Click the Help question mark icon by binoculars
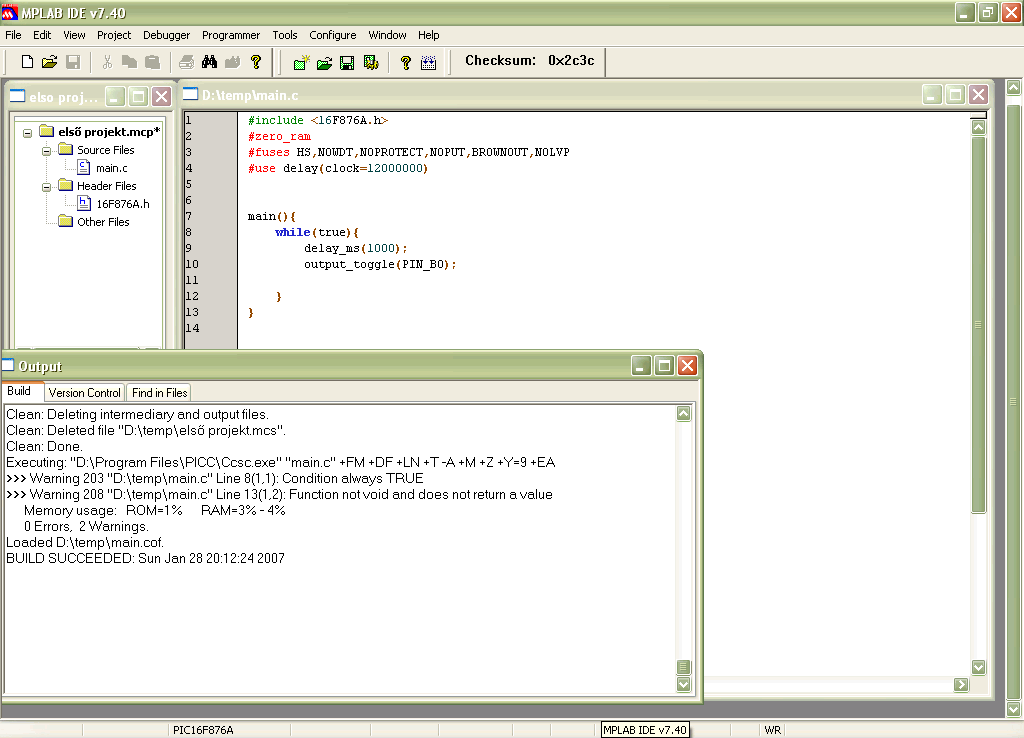 [256, 62]
